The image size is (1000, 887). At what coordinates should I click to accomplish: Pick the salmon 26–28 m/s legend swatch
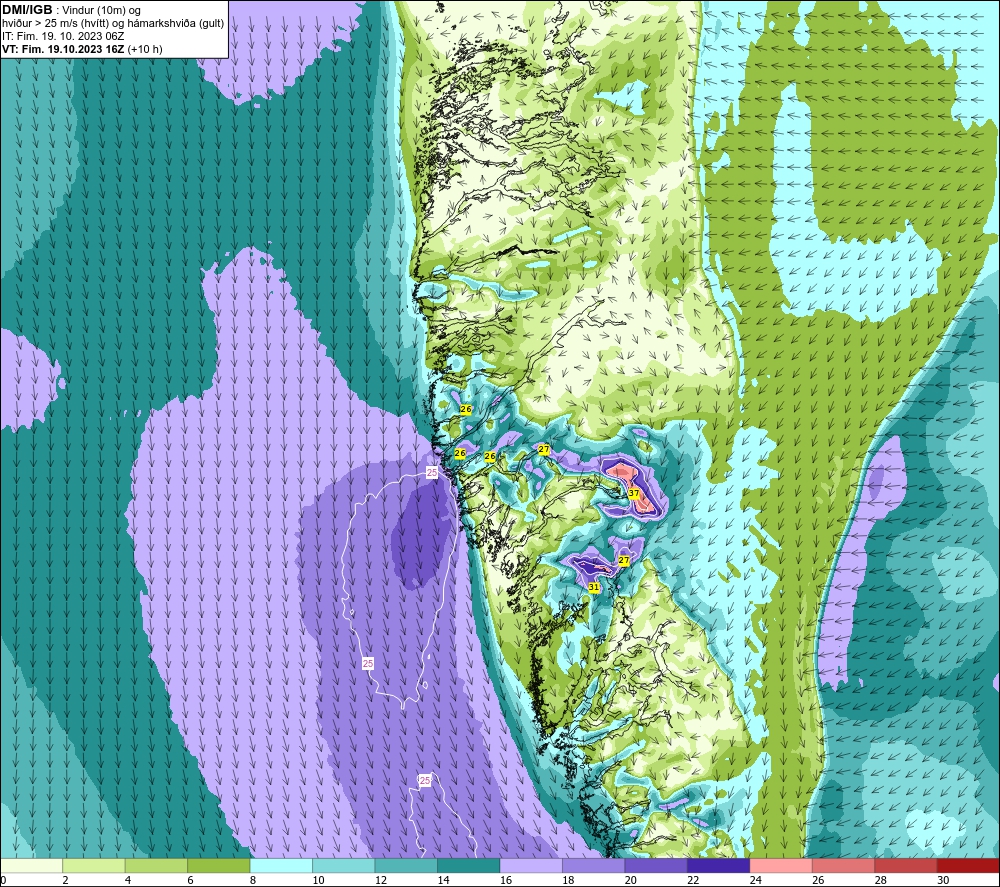(844, 865)
